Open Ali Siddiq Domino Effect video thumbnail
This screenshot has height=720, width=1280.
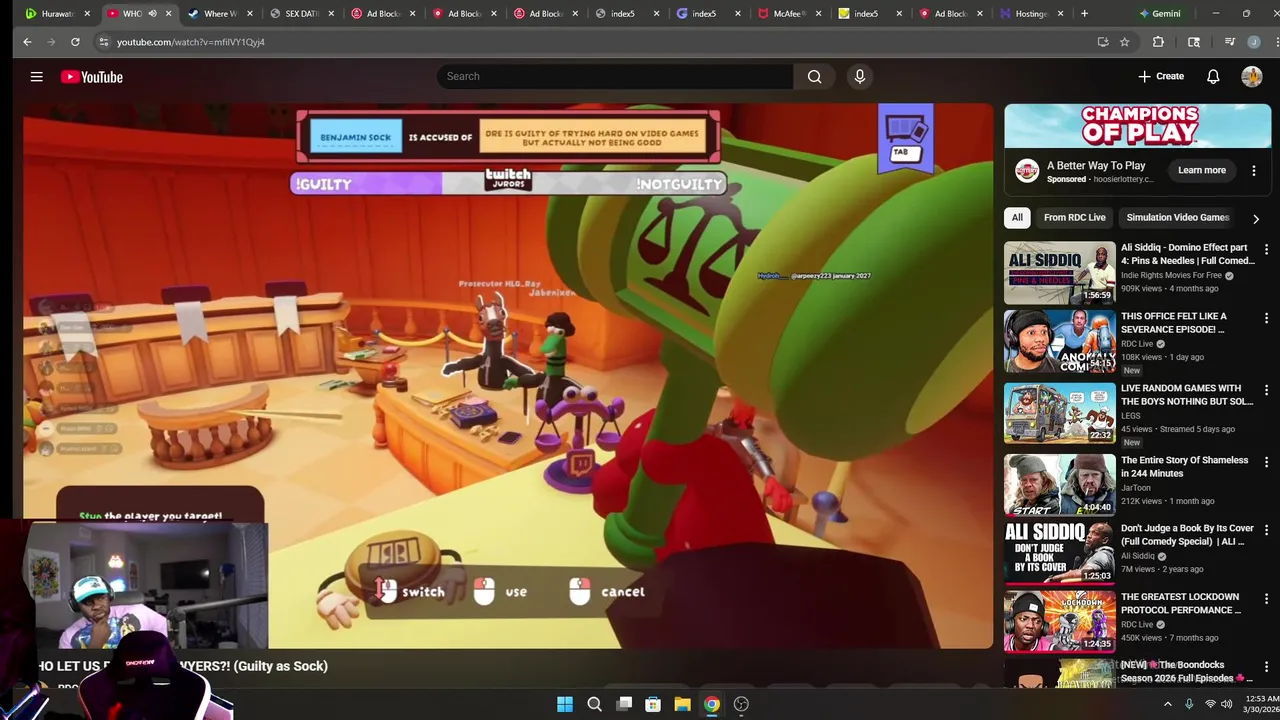(x=1059, y=272)
